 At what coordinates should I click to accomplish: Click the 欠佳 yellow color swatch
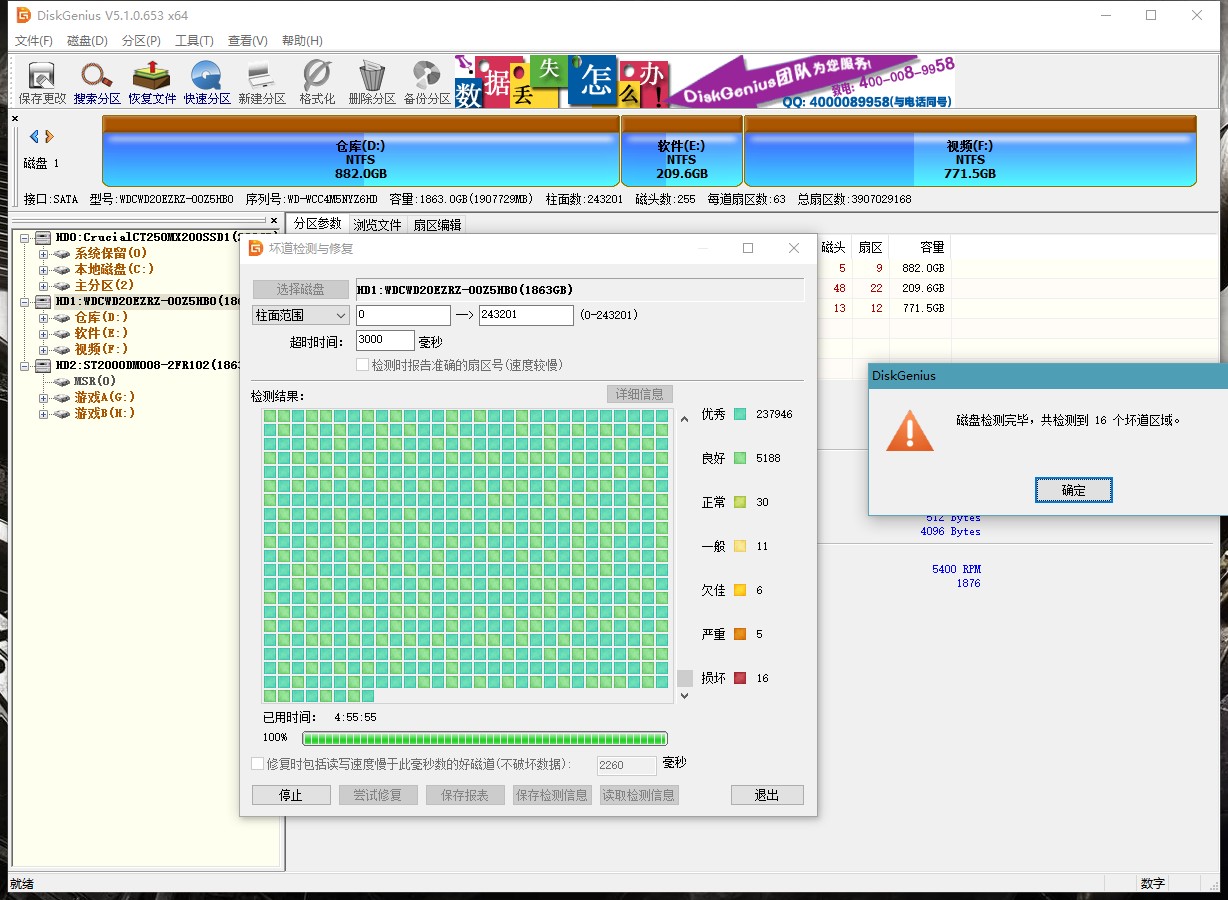tap(740, 590)
